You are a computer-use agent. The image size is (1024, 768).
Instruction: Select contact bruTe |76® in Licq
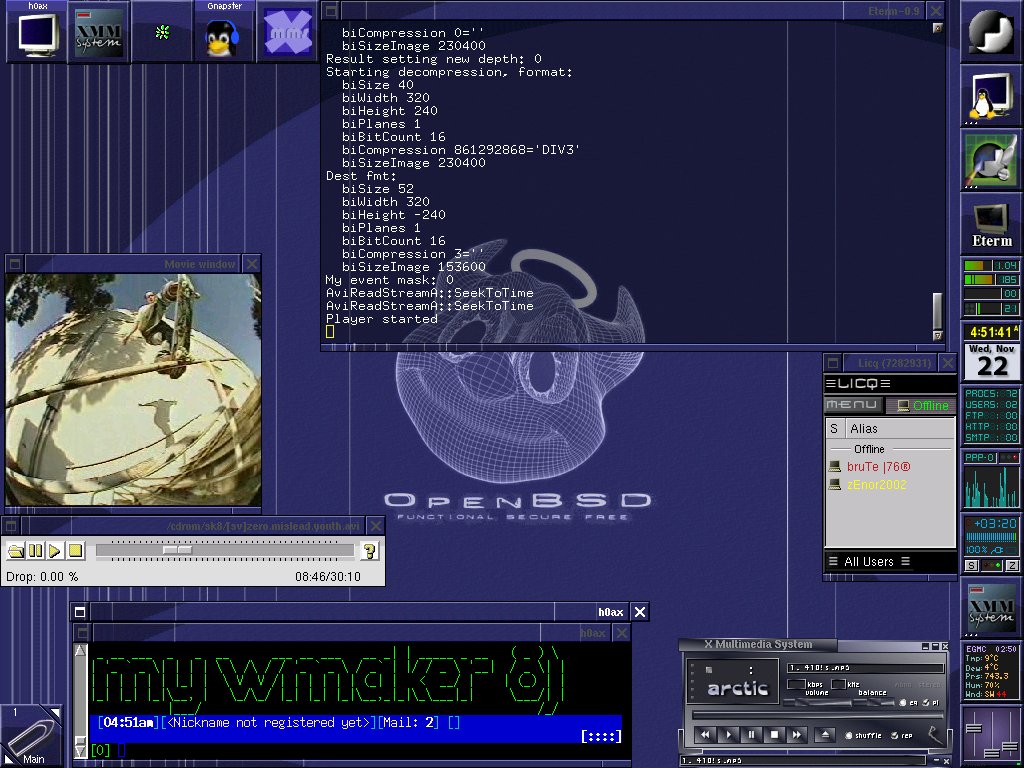tap(878, 467)
